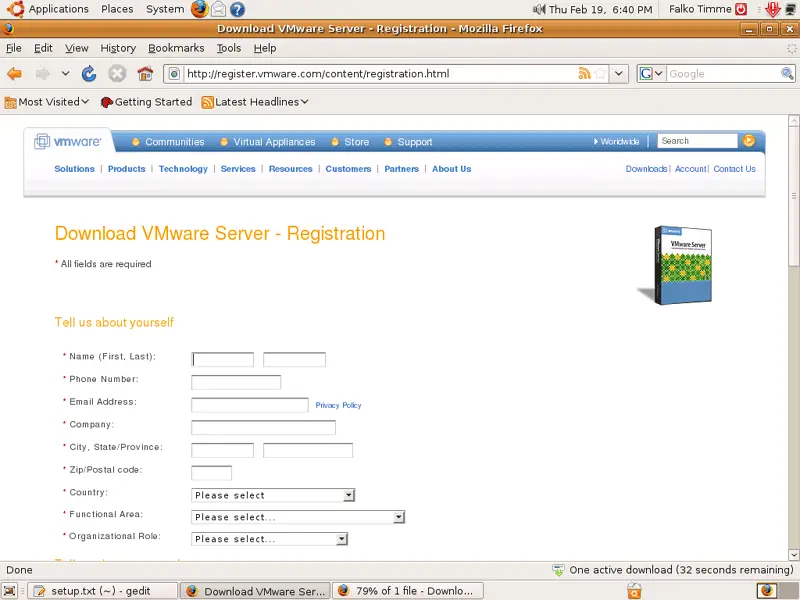The width and height of the screenshot is (800, 600).
Task: Open the Edit menu
Action: point(43,48)
